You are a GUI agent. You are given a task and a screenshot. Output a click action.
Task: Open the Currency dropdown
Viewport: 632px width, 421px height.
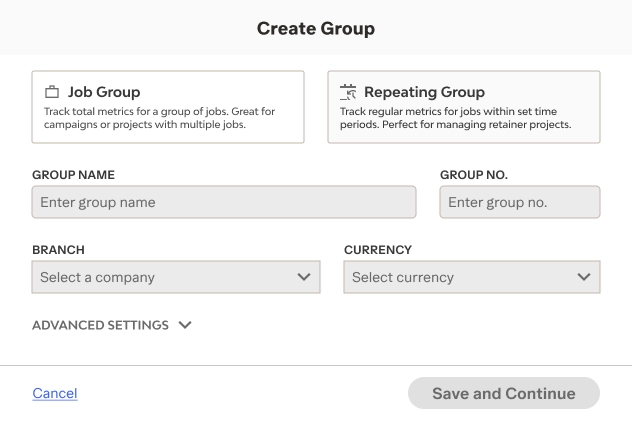472,277
